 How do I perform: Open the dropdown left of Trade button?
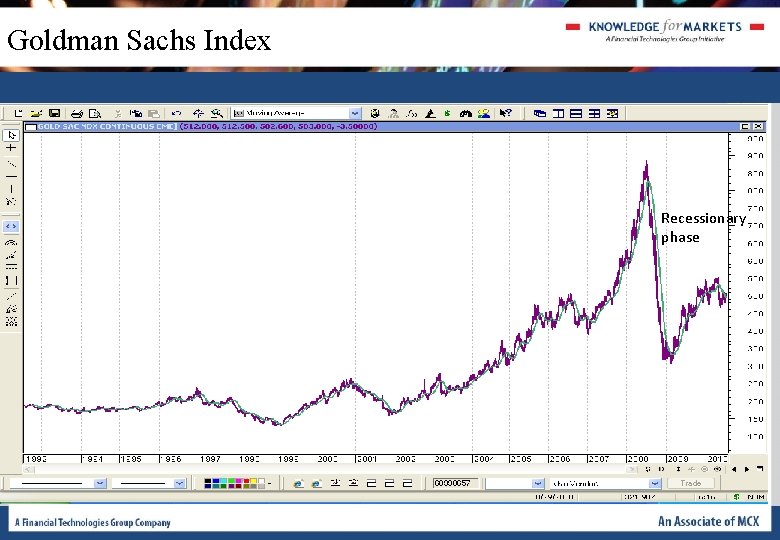[x=605, y=483]
